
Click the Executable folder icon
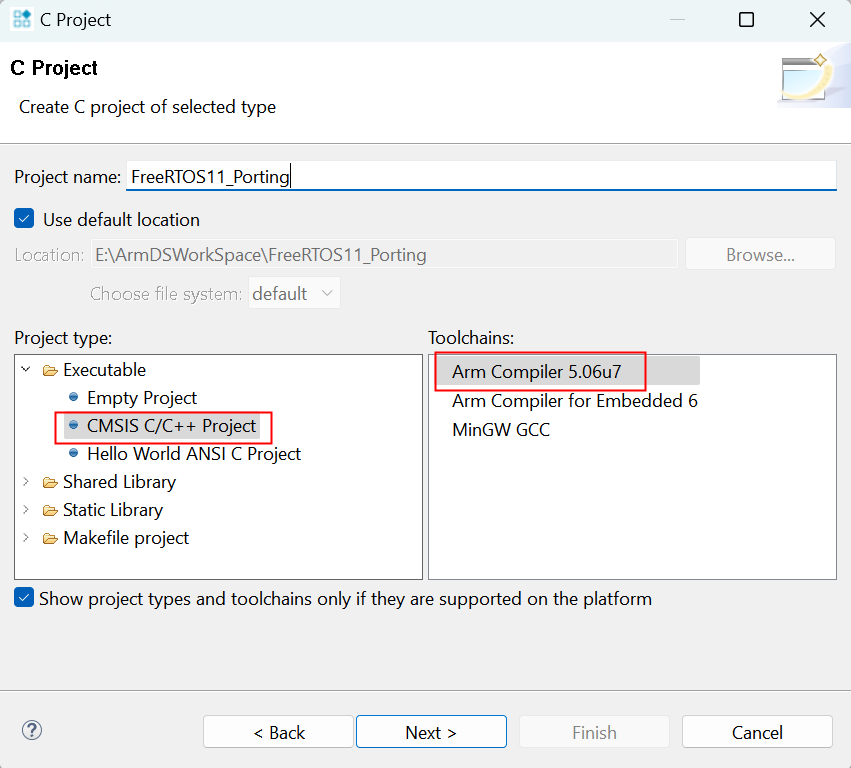click(50, 370)
